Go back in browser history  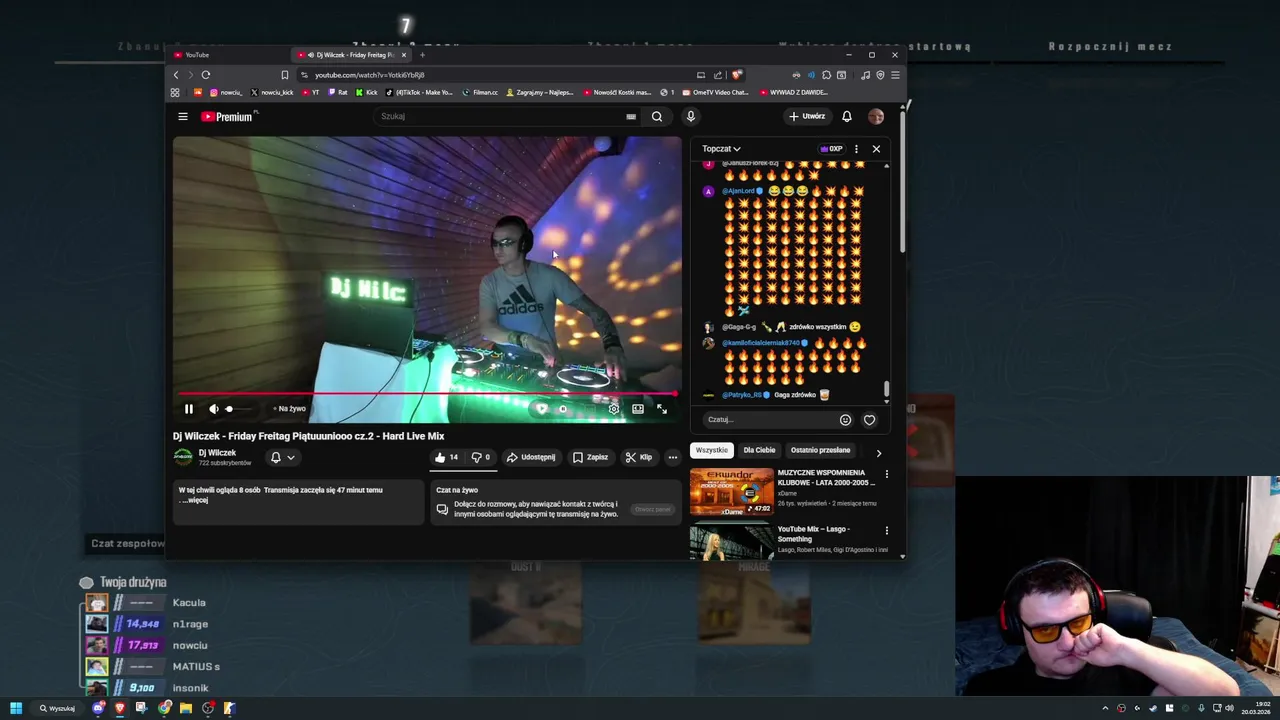(176, 75)
